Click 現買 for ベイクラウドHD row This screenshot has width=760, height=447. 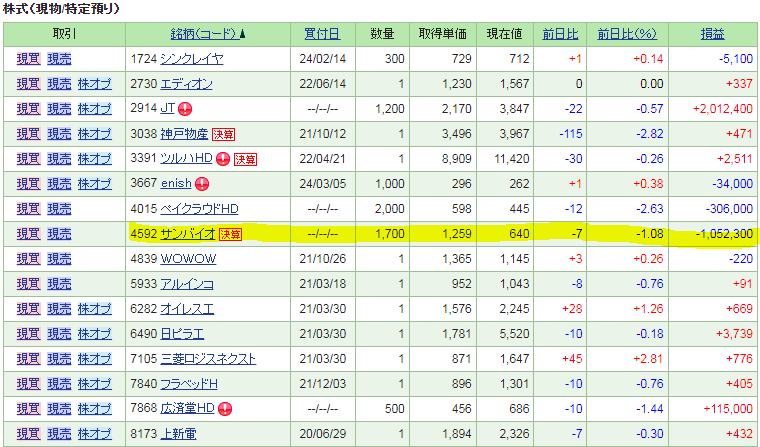29,209
